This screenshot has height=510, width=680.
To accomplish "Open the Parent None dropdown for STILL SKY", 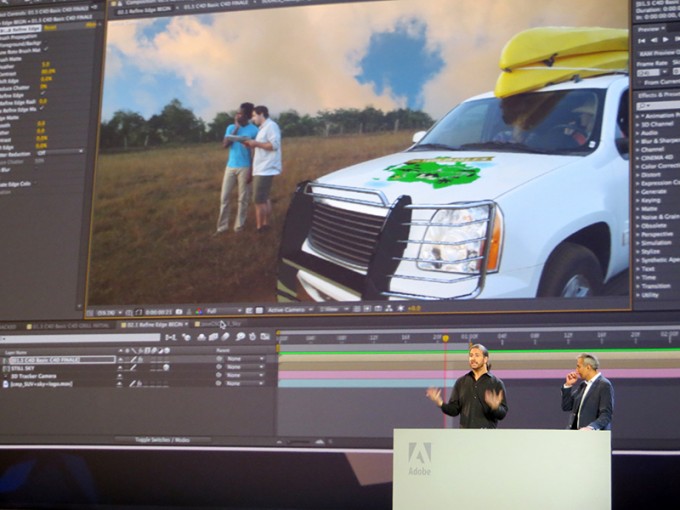I will pyautogui.click(x=245, y=367).
